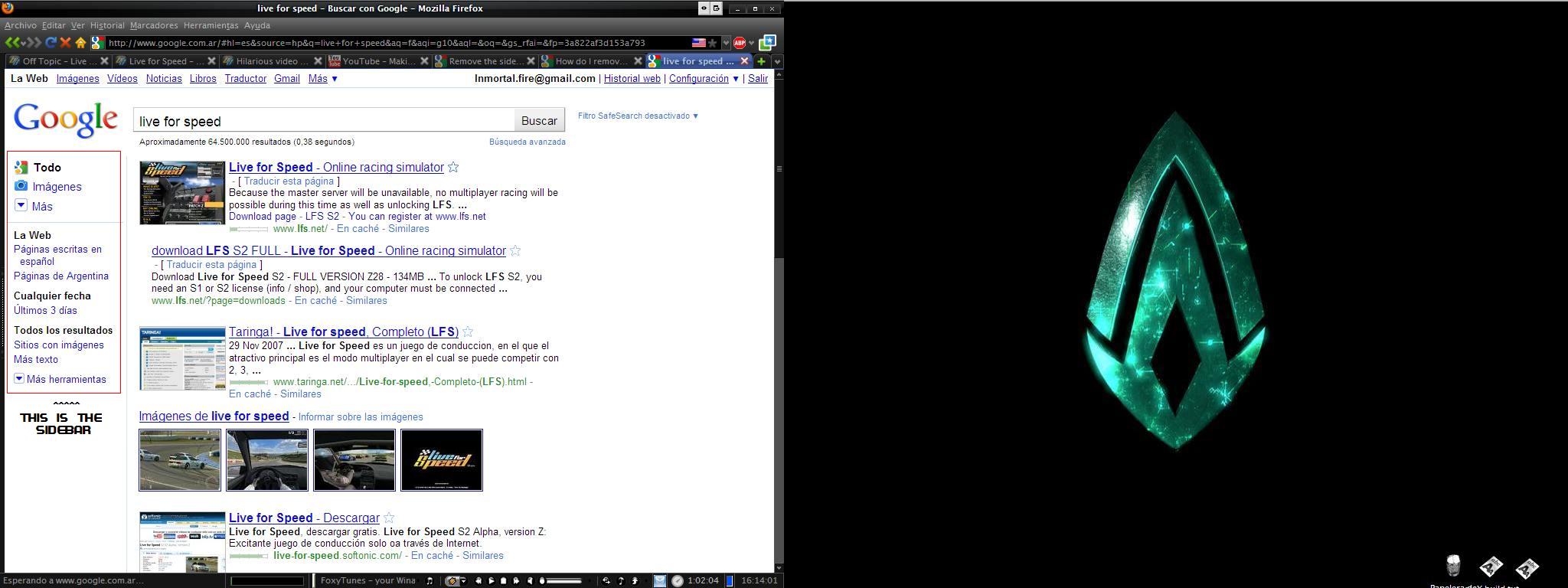Open the Configuración dropdown
Viewport: 1568px width, 588px height.
(x=704, y=79)
